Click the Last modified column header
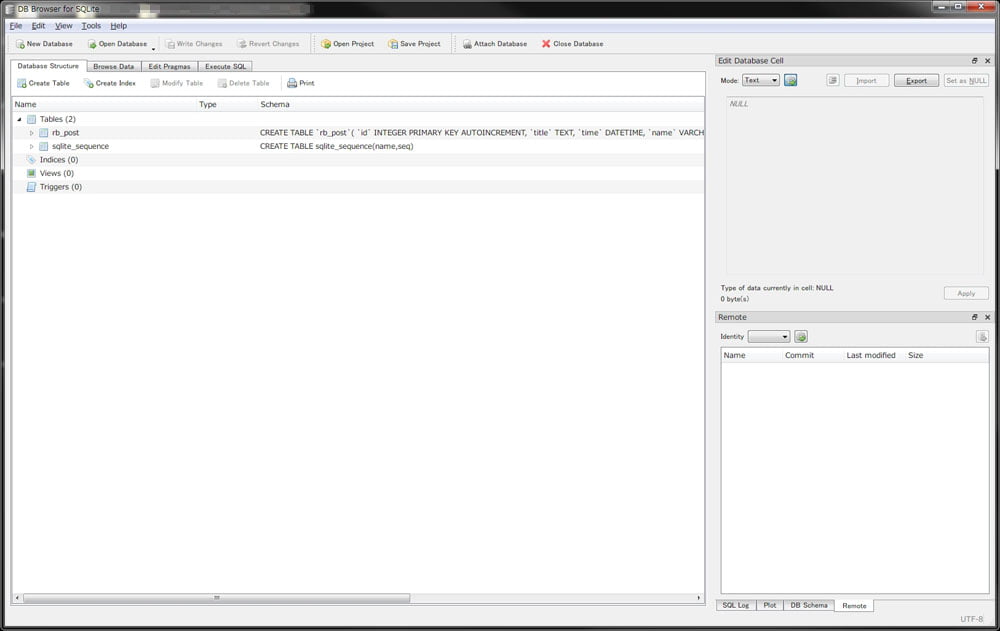 click(x=874, y=355)
